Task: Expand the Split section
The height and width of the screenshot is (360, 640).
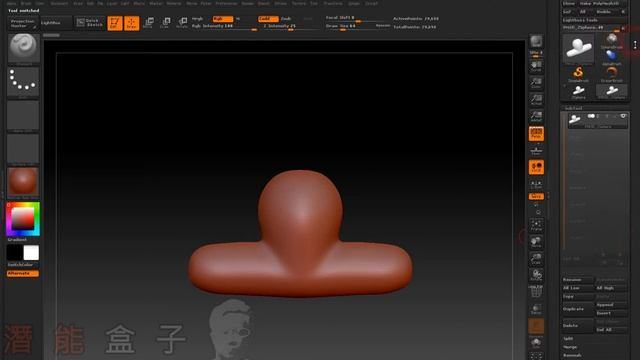Action: [x=568, y=339]
